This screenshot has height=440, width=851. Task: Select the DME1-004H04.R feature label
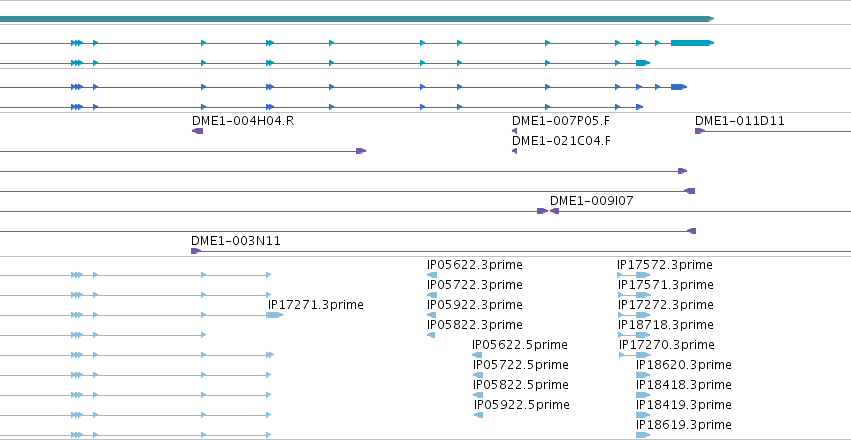(243, 120)
